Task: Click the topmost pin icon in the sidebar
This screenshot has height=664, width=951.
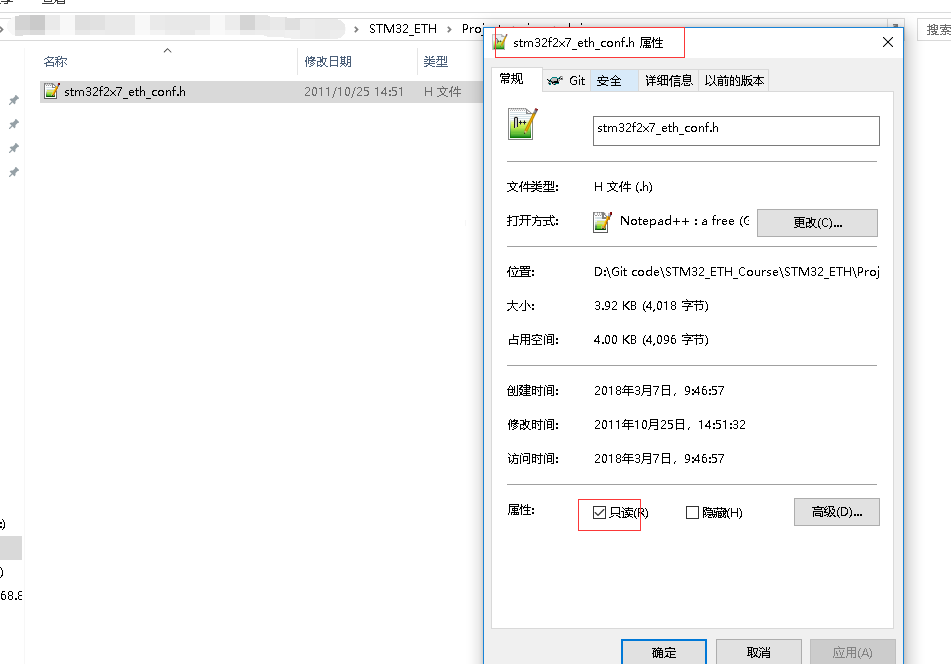Action: (x=13, y=99)
